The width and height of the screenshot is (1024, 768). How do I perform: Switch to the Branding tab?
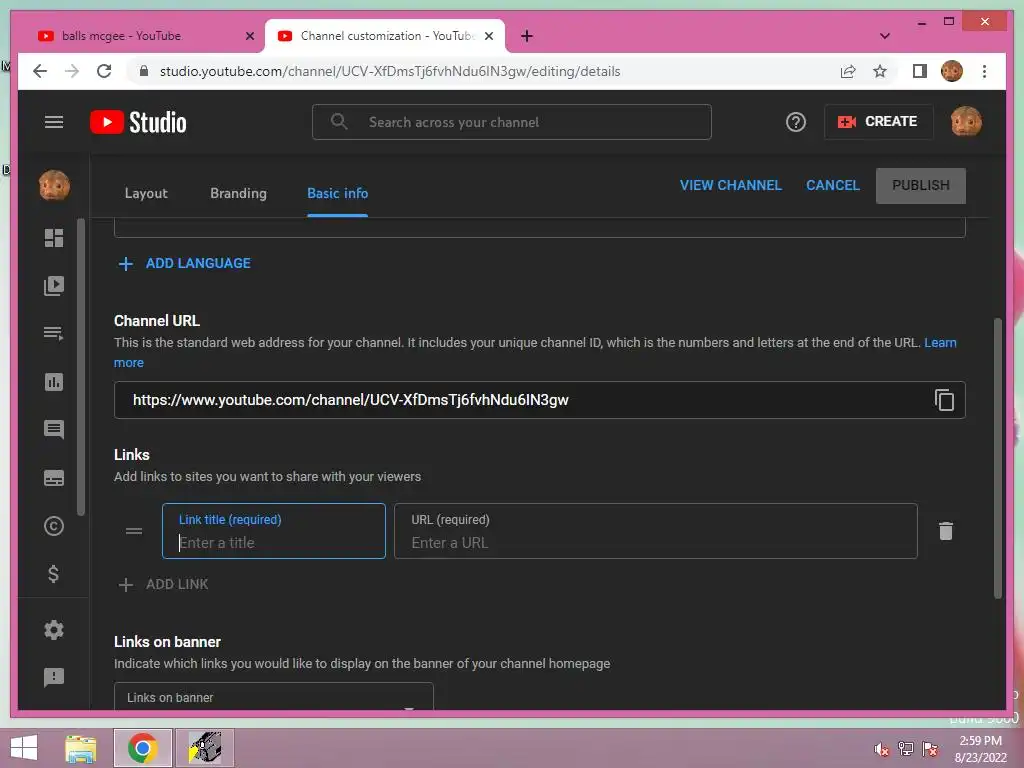click(x=238, y=193)
